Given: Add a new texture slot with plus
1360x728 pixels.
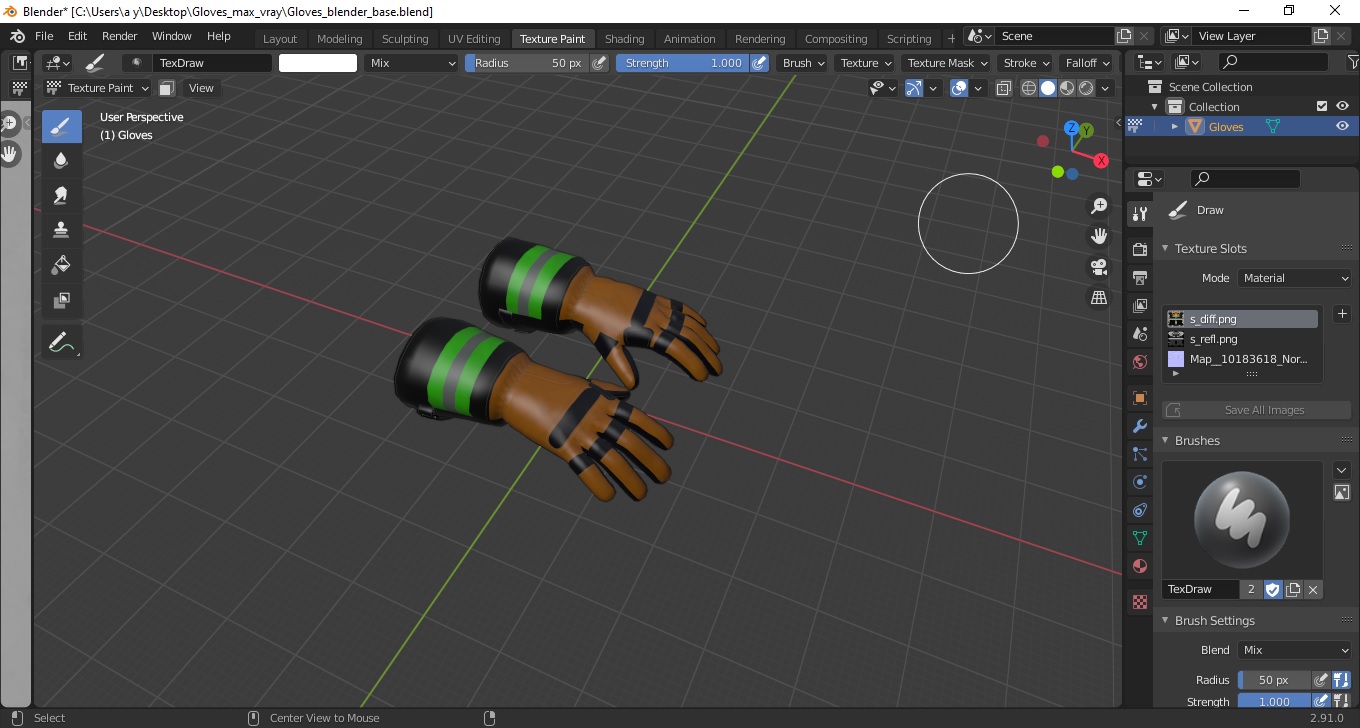Looking at the screenshot, I should (x=1342, y=314).
